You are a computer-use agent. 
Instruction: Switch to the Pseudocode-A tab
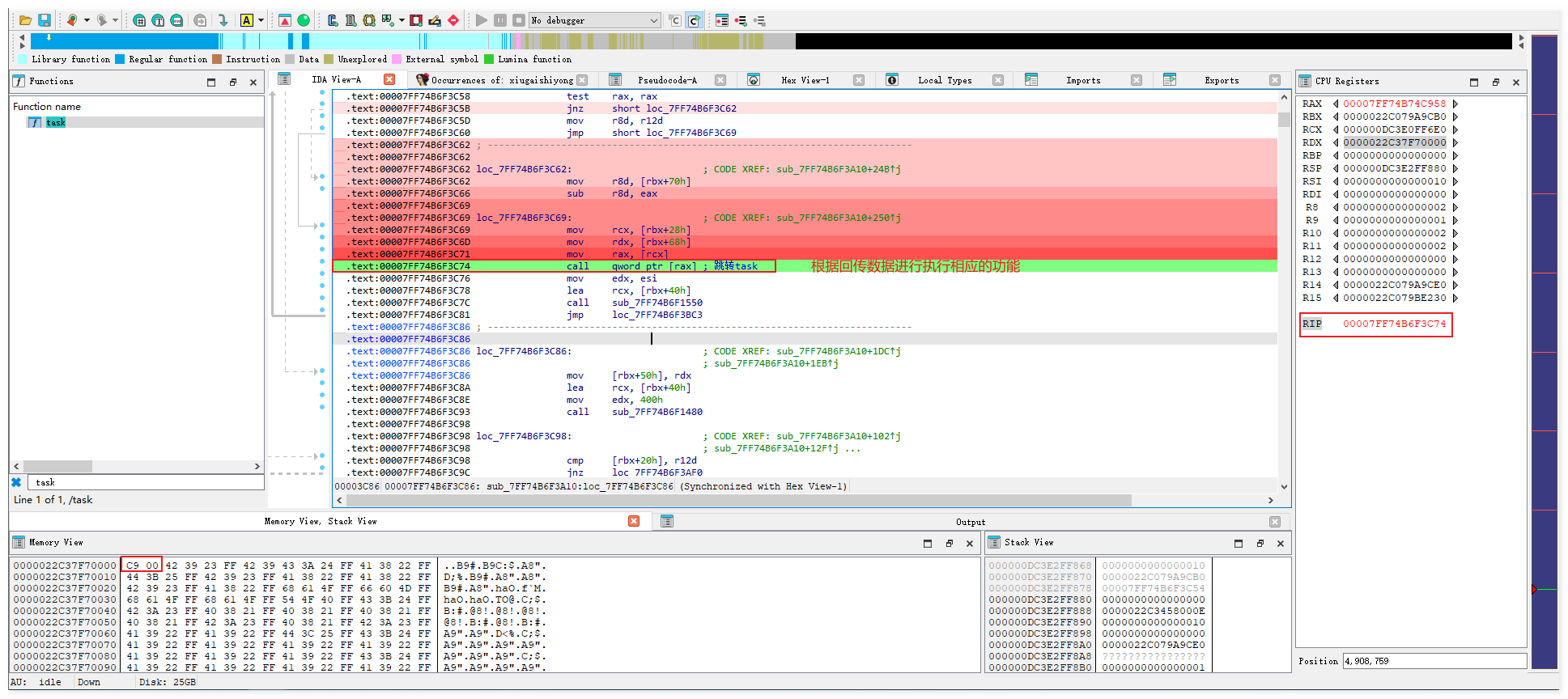tap(666, 80)
